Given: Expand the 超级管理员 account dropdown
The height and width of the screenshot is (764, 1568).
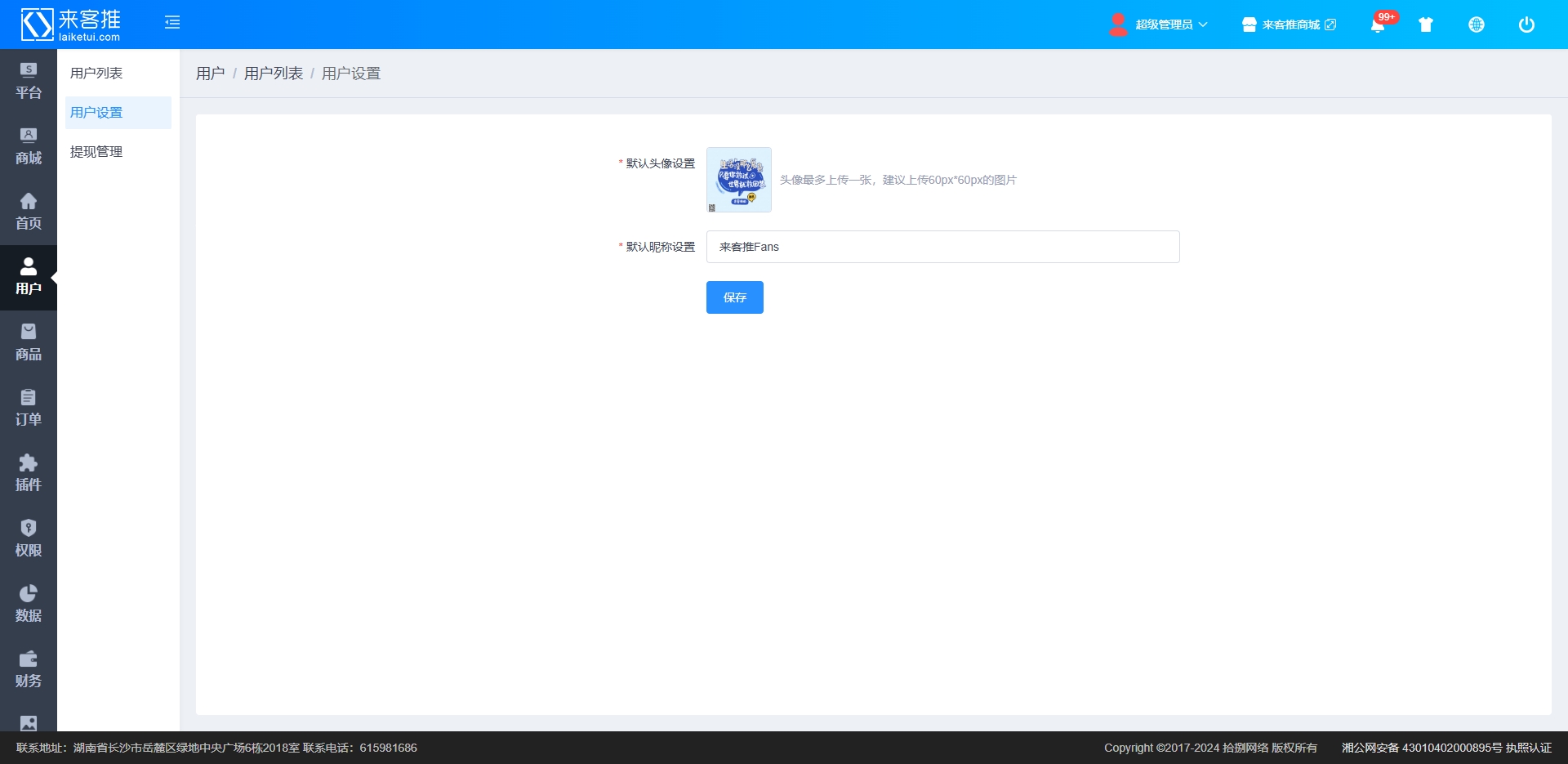Looking at the screenshot, I should 1160,25.
